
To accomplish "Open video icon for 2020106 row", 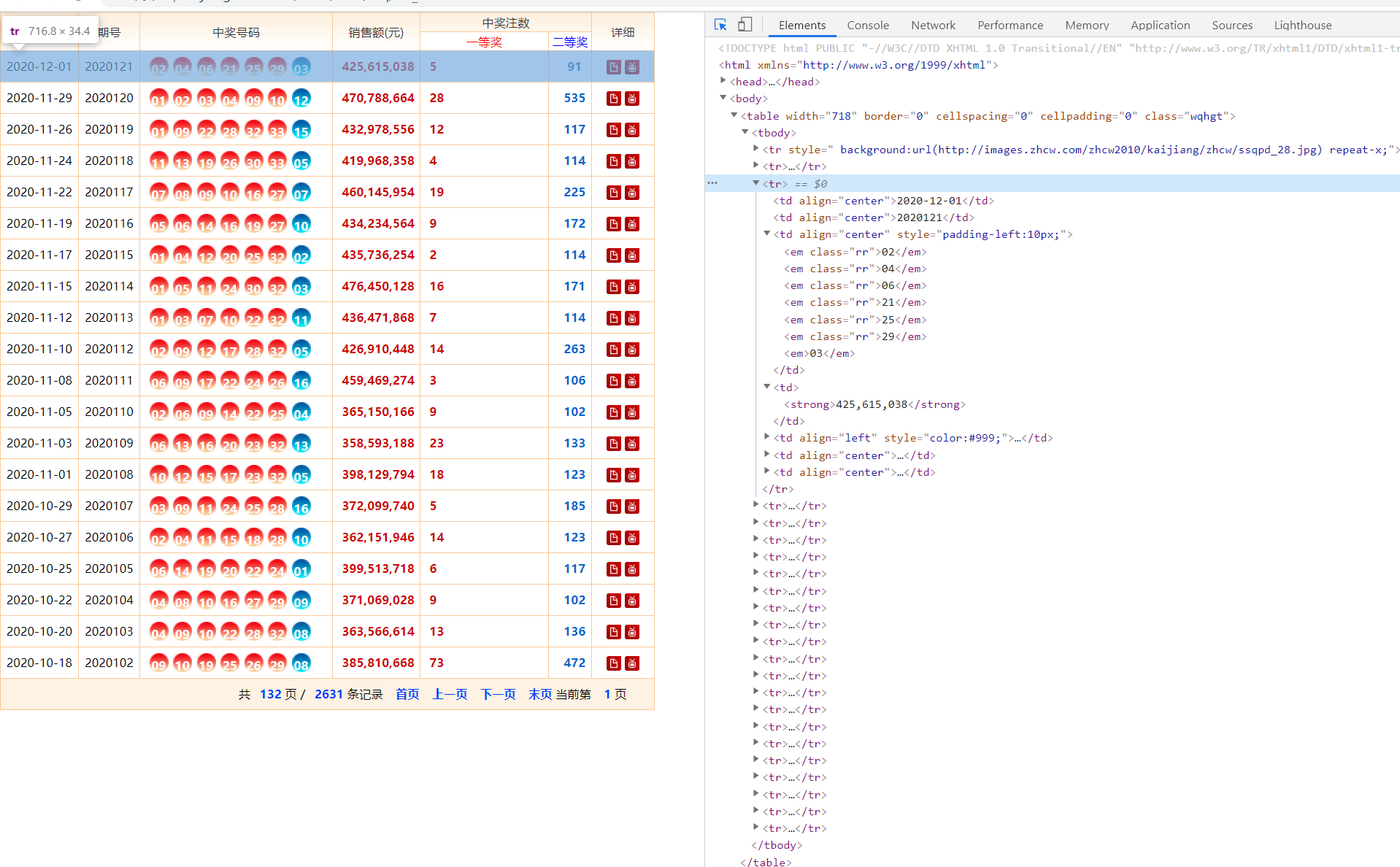I will tap(632, 538).
